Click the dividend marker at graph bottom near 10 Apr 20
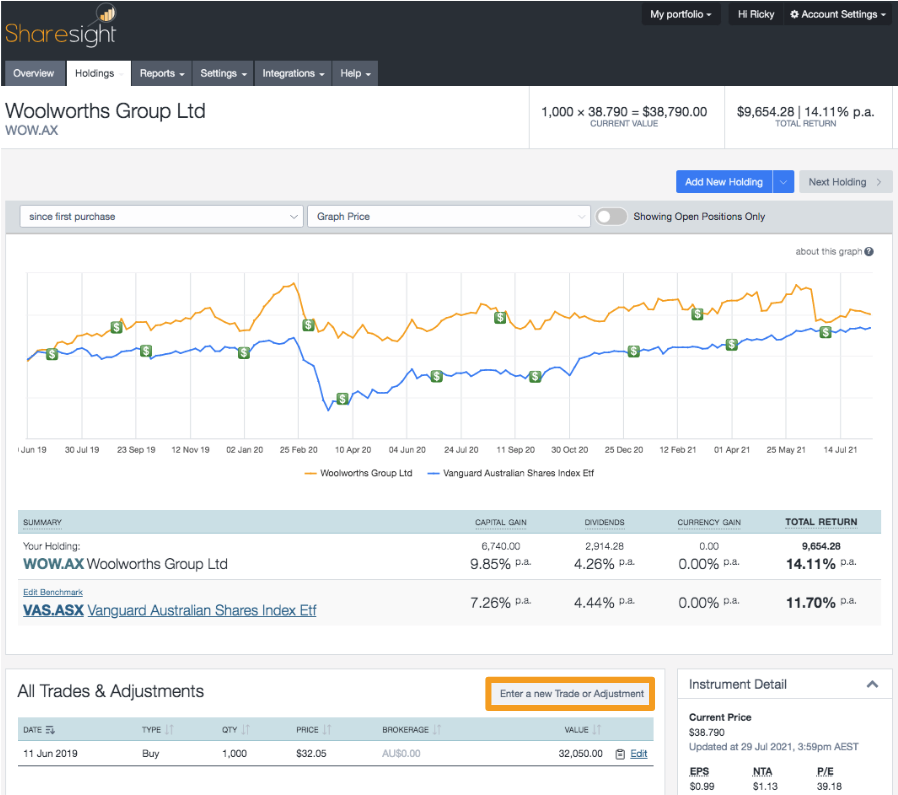Screen dimensions: 898x795 [342, 399]
